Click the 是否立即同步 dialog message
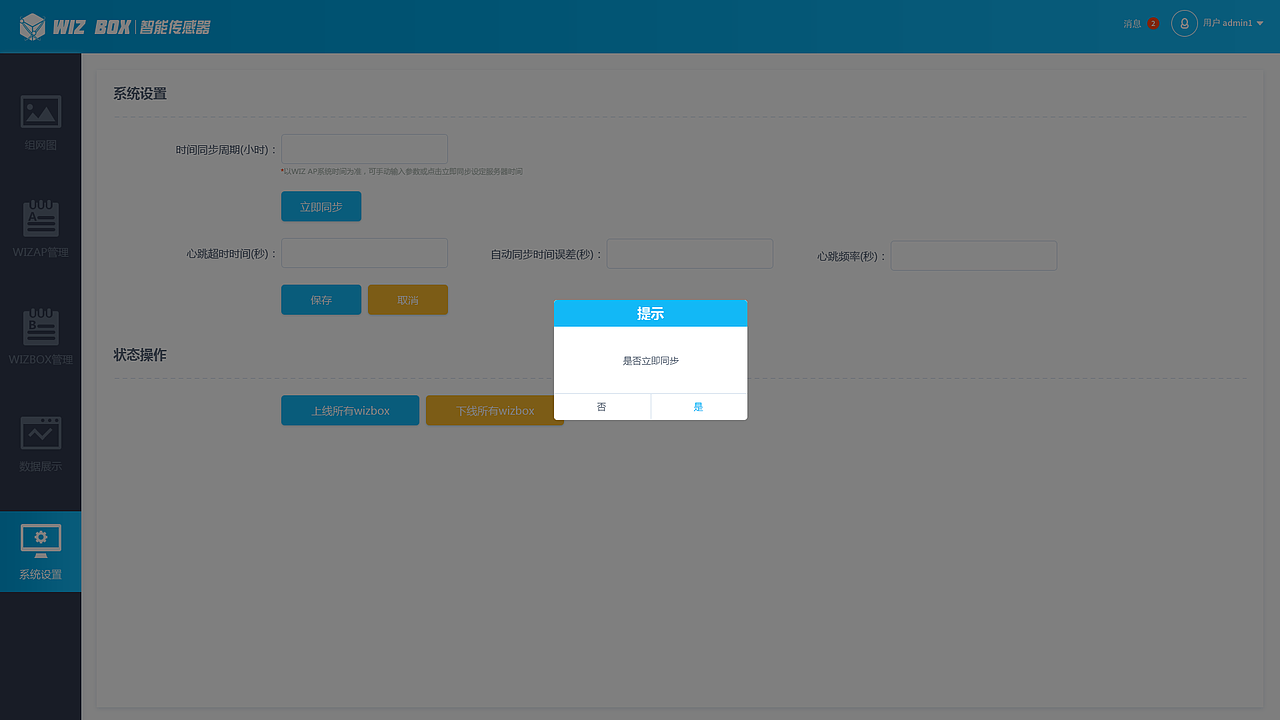 point(651,360)
